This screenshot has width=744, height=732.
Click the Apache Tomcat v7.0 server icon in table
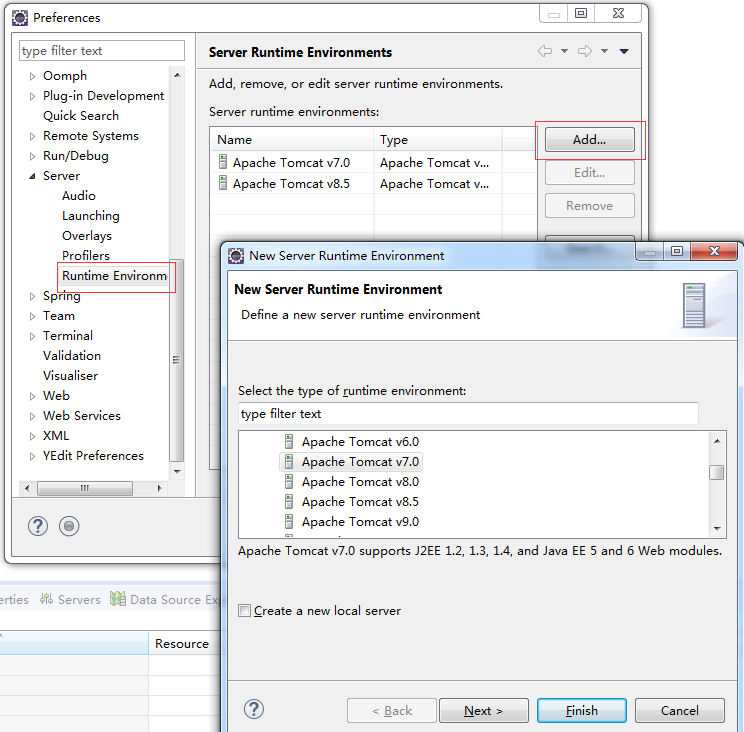click(223, 162)
